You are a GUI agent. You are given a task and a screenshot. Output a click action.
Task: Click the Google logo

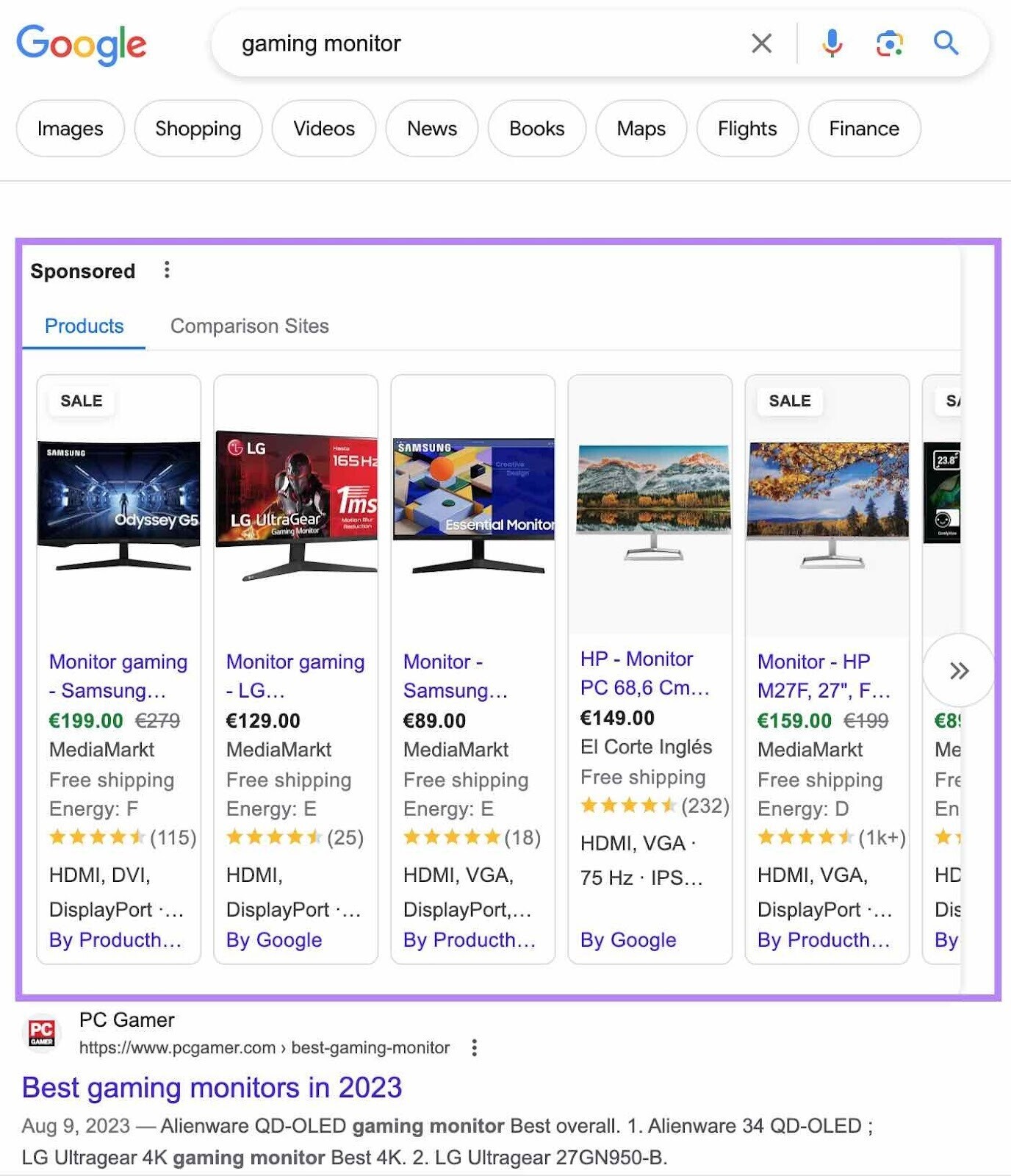point(82,44)
